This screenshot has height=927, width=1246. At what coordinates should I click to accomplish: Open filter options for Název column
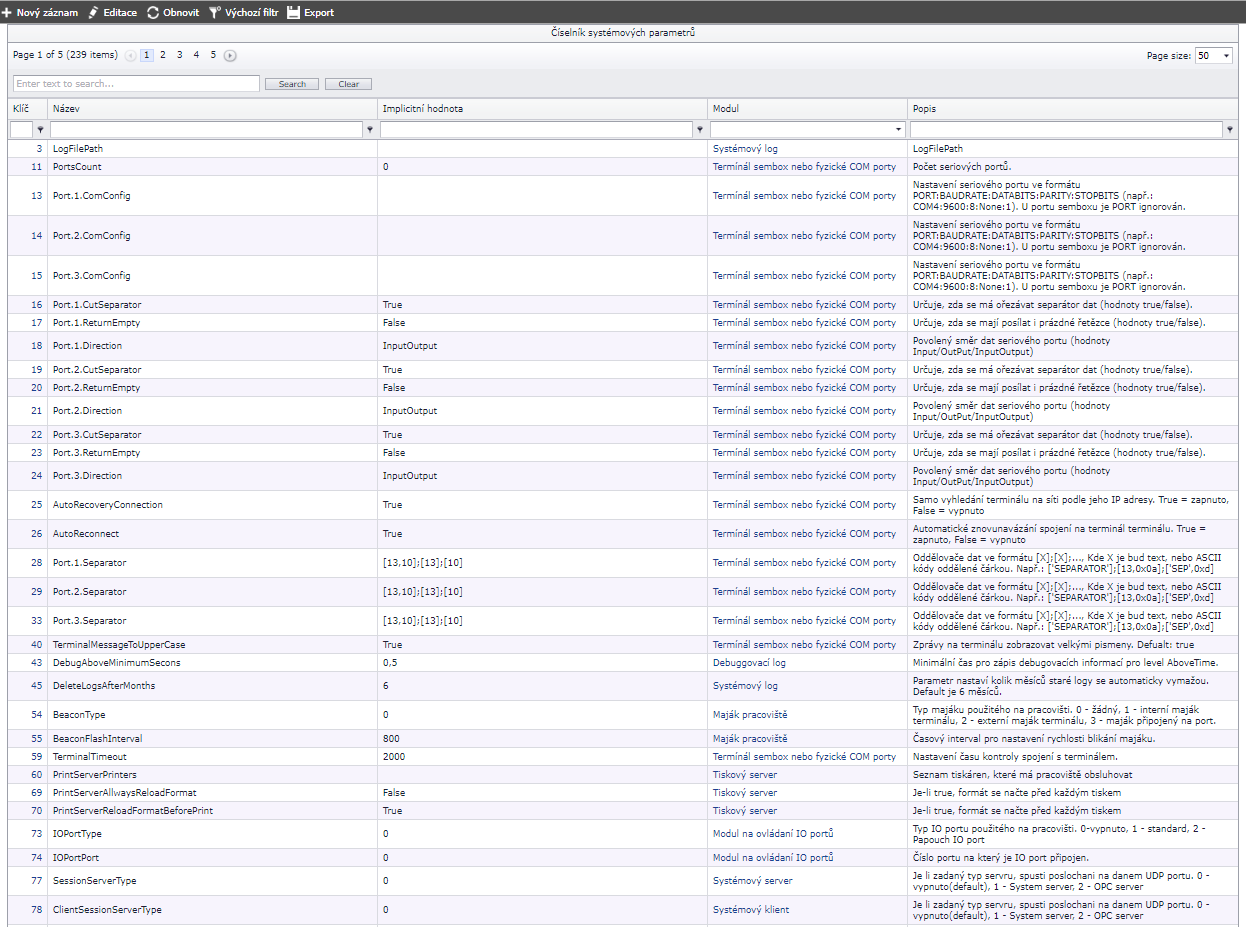point(370,130)
